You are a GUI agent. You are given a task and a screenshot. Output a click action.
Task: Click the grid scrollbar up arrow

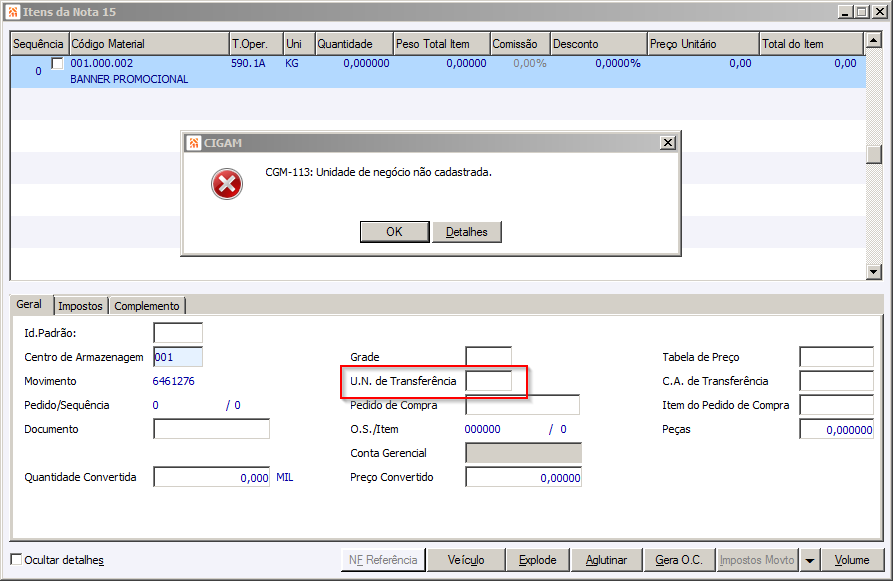tap(874, 40)
